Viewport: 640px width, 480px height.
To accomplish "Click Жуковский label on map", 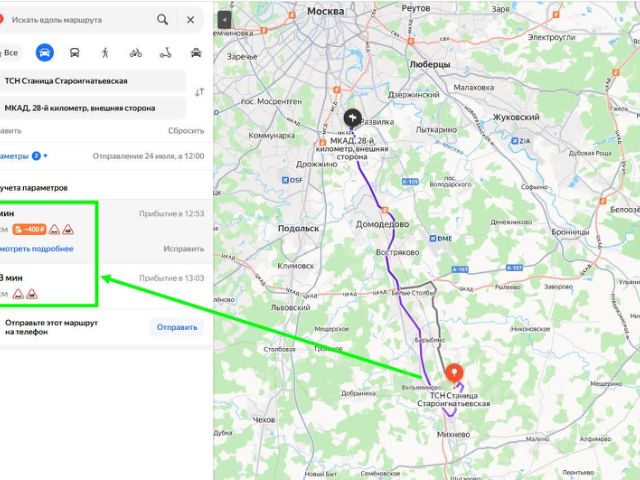I will 516,117.
